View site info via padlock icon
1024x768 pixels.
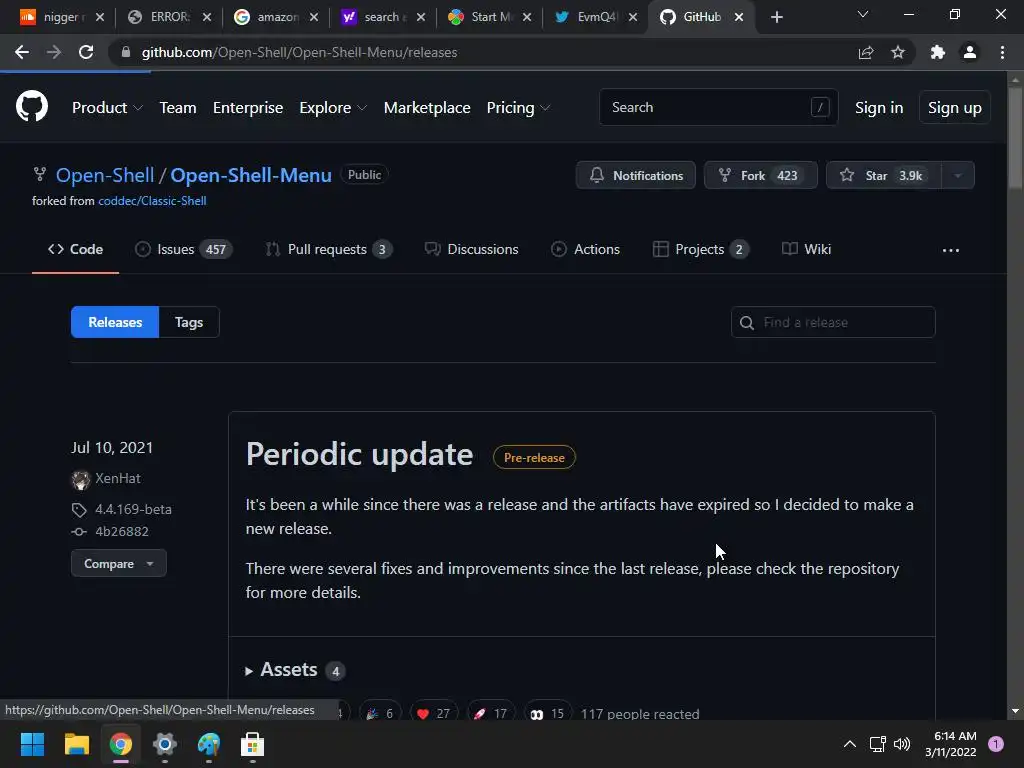[126, 52]
